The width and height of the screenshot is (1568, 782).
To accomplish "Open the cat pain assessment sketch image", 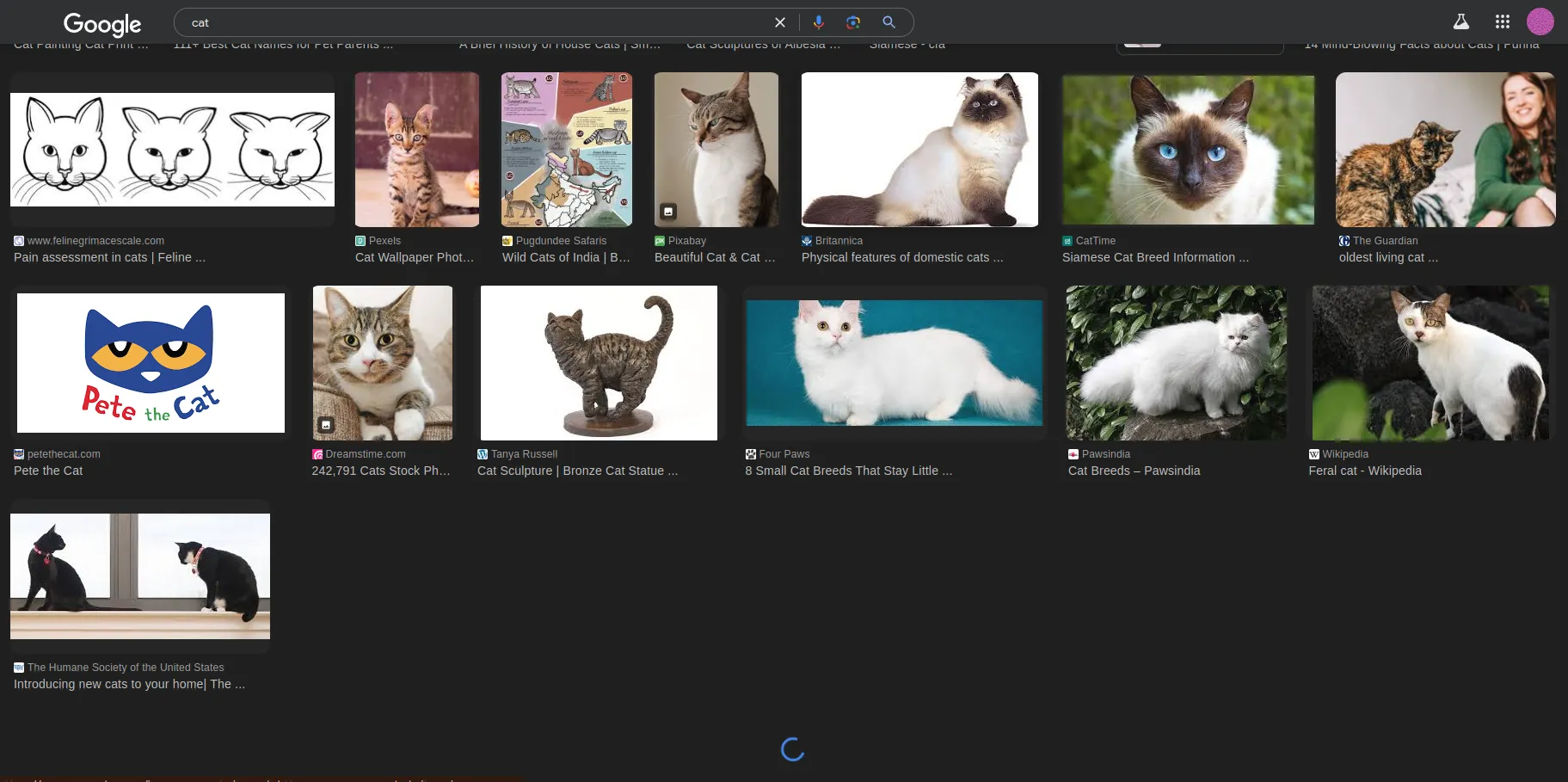I will (172, 150).
